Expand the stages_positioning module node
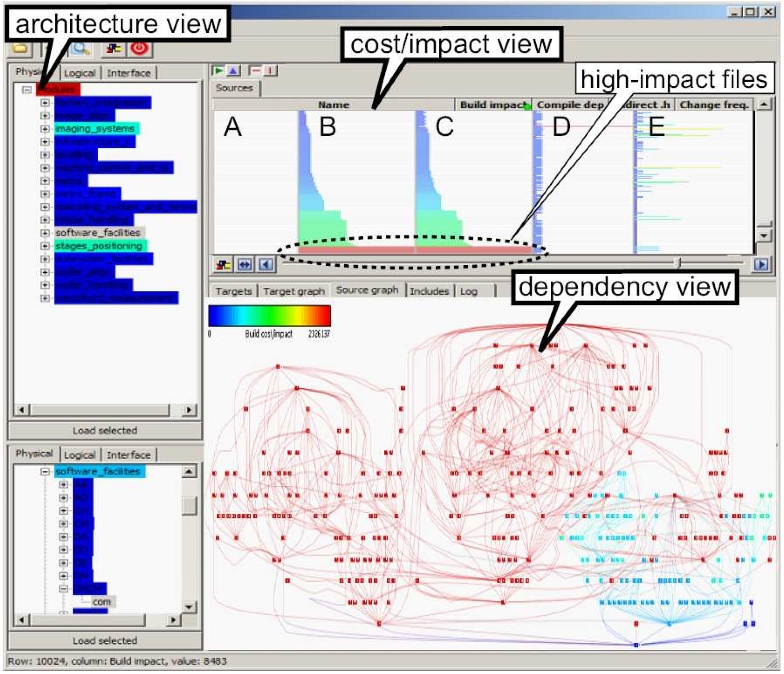The image size is (784, 674). 45,245
